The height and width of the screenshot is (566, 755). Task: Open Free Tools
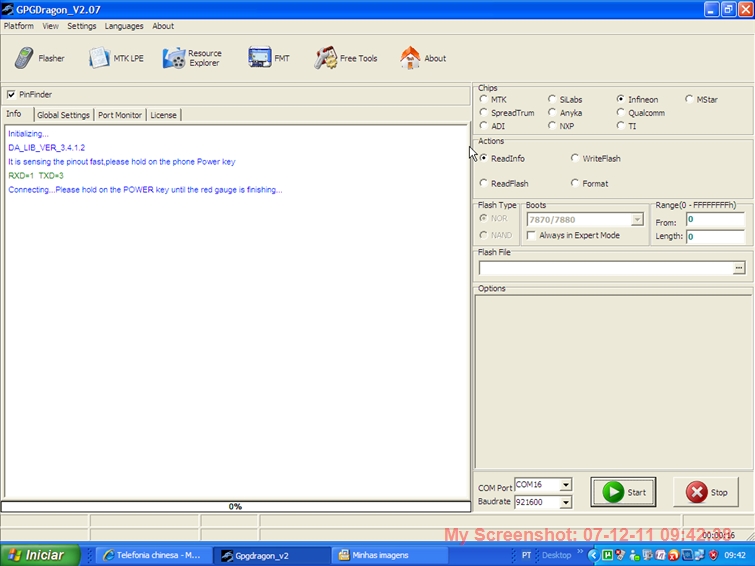[x=346, y=58]
